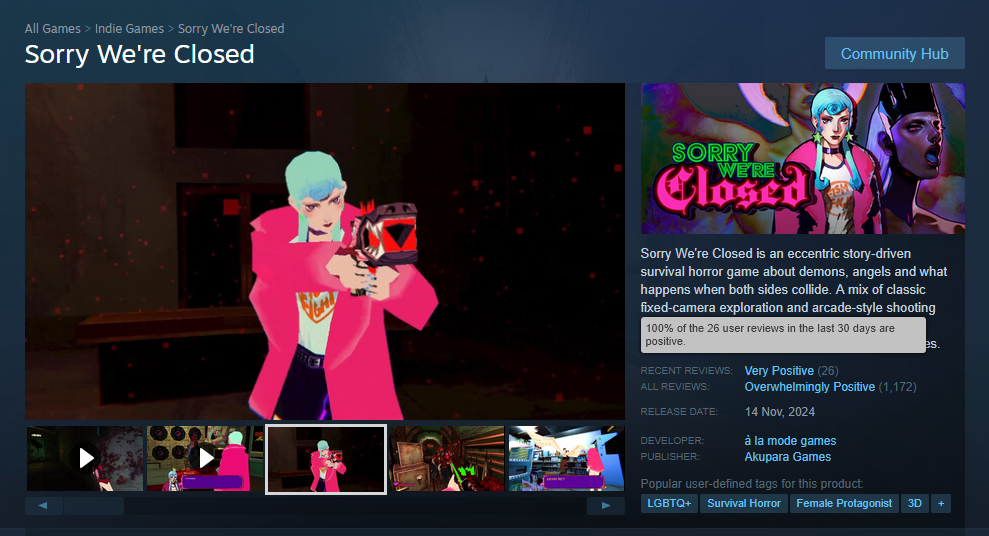The image size is (989, 536).
Task: Open the Survival Horror tag
Action: pyautogui.click(x=744, y=503)
